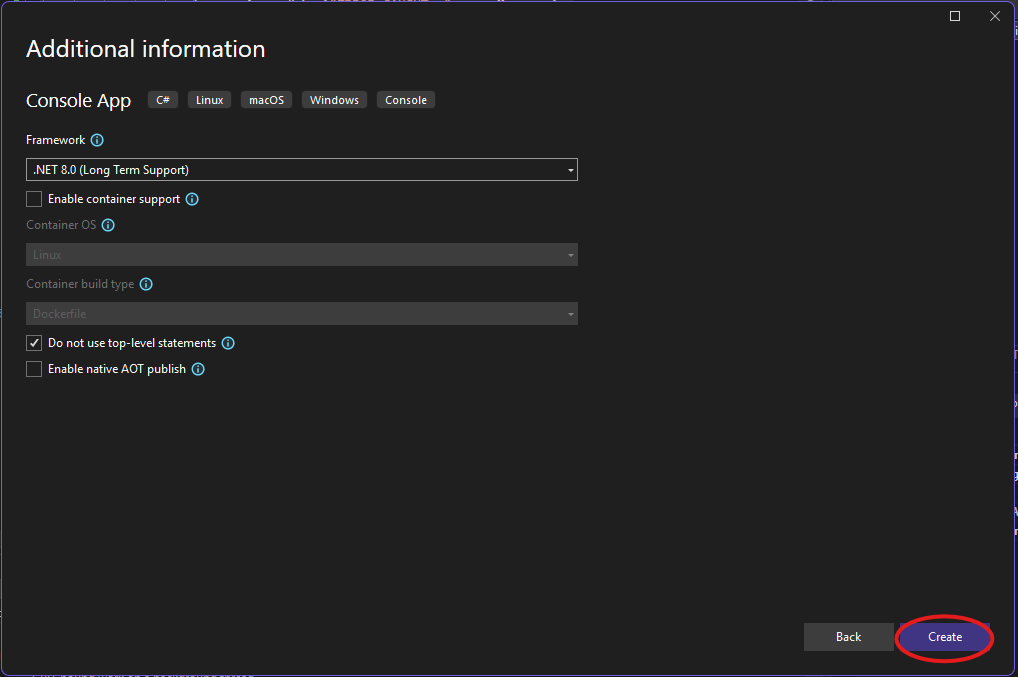
Task: Click the C# tag
Action: coord(163,100)
